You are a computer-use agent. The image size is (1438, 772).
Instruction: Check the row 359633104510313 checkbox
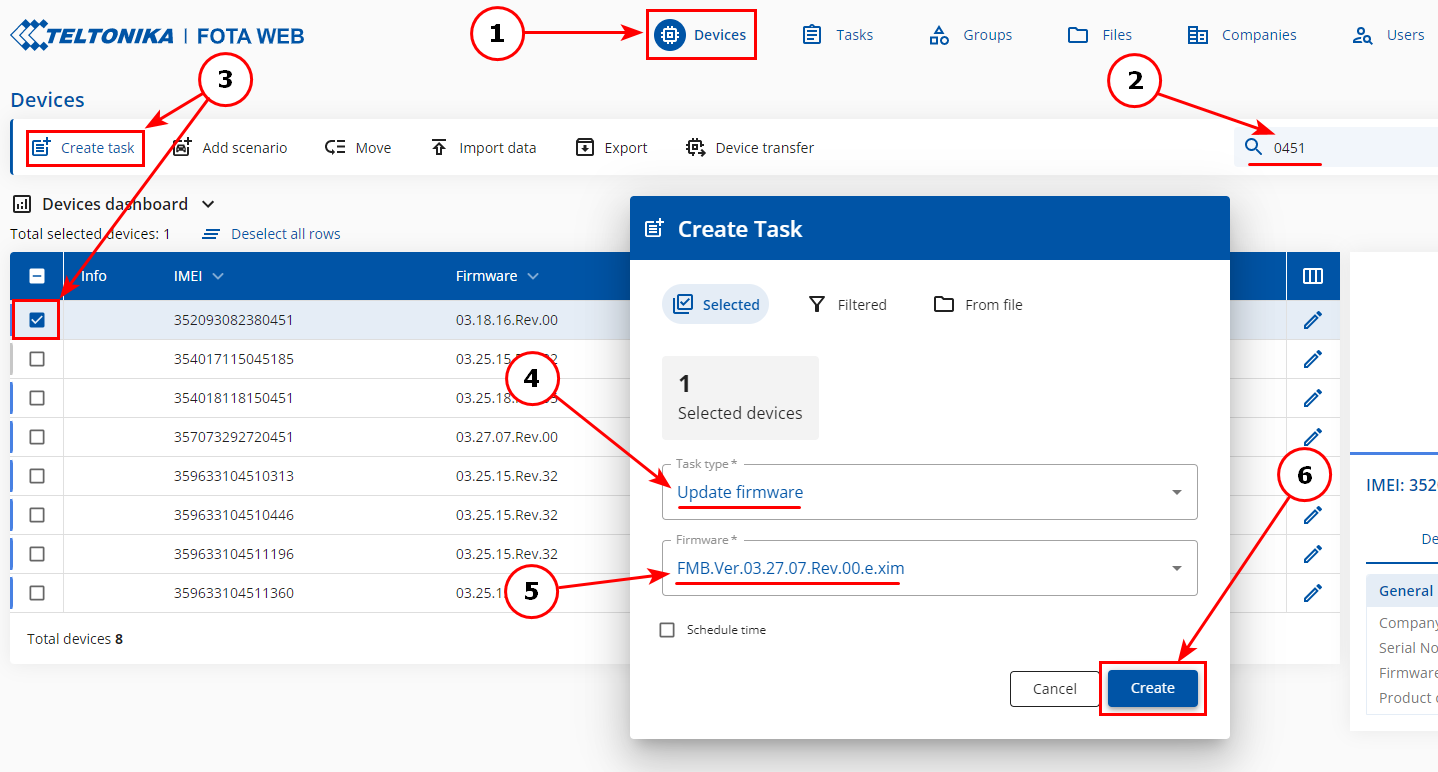[37, 476]
